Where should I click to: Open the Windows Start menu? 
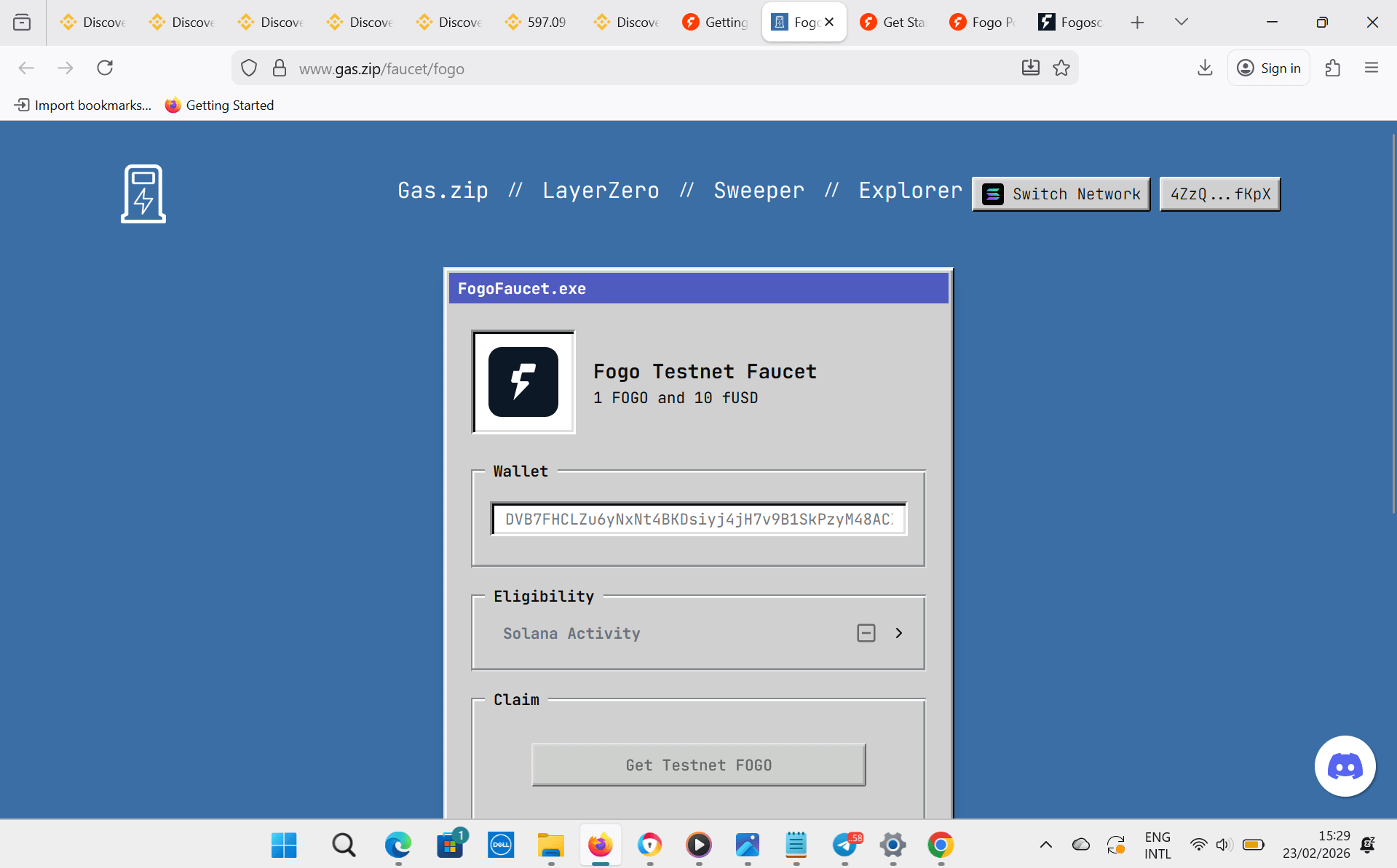coord(284,845)
